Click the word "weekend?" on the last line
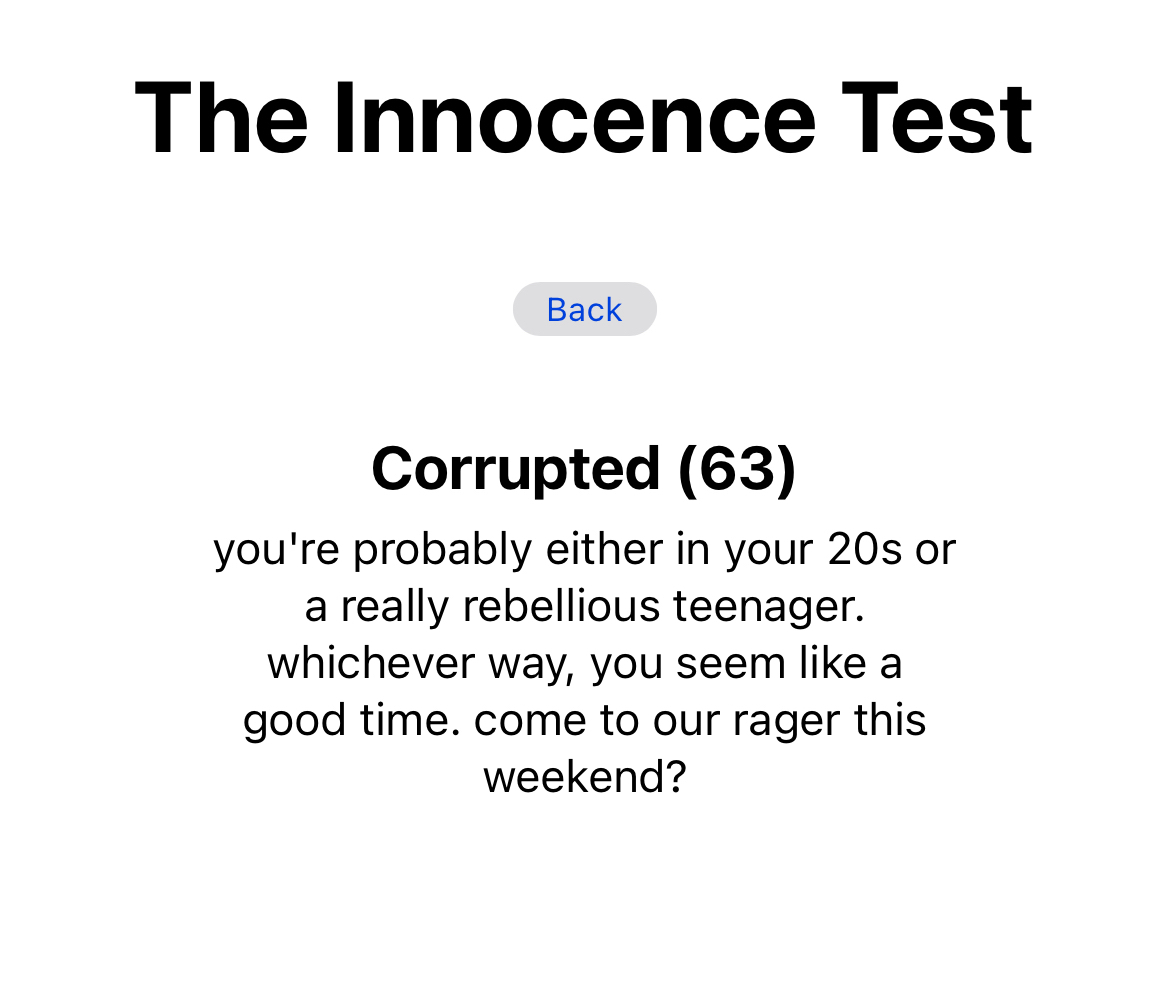1170x983 pixels. point(584,778)
